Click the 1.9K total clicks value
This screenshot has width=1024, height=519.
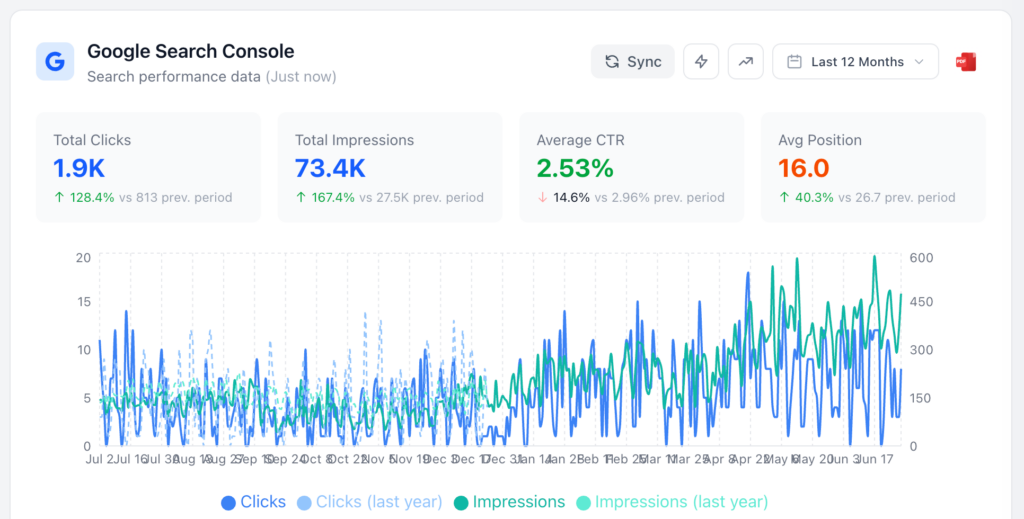click(x=79, y=168)
